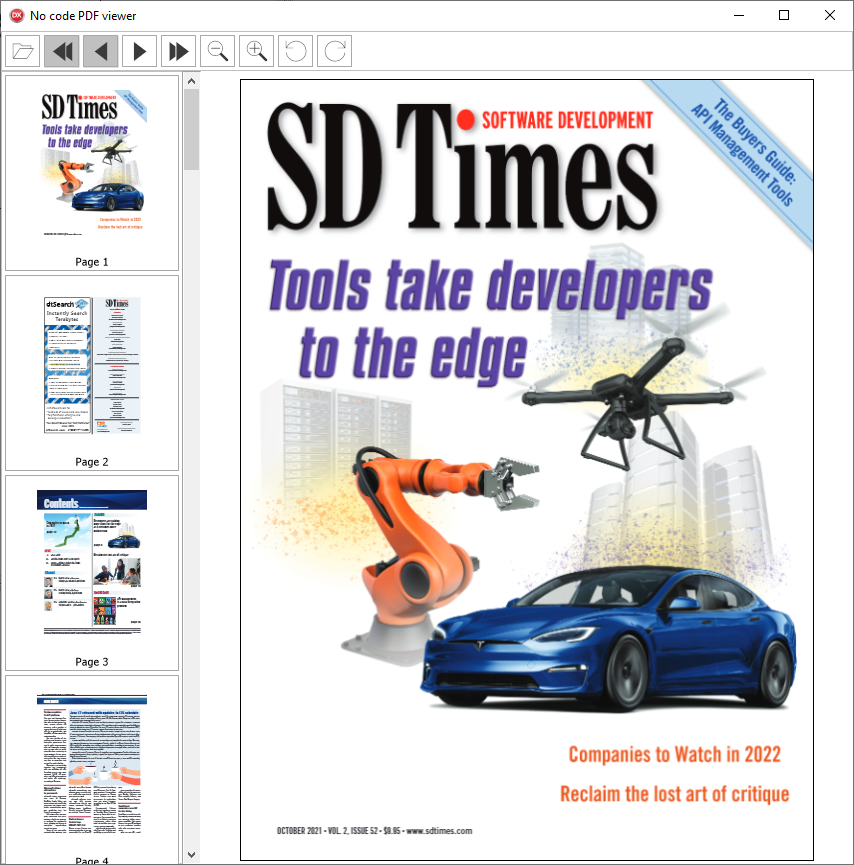854x865 pixels.
Task: Rotate page counterclockwise
Action: 296,51
